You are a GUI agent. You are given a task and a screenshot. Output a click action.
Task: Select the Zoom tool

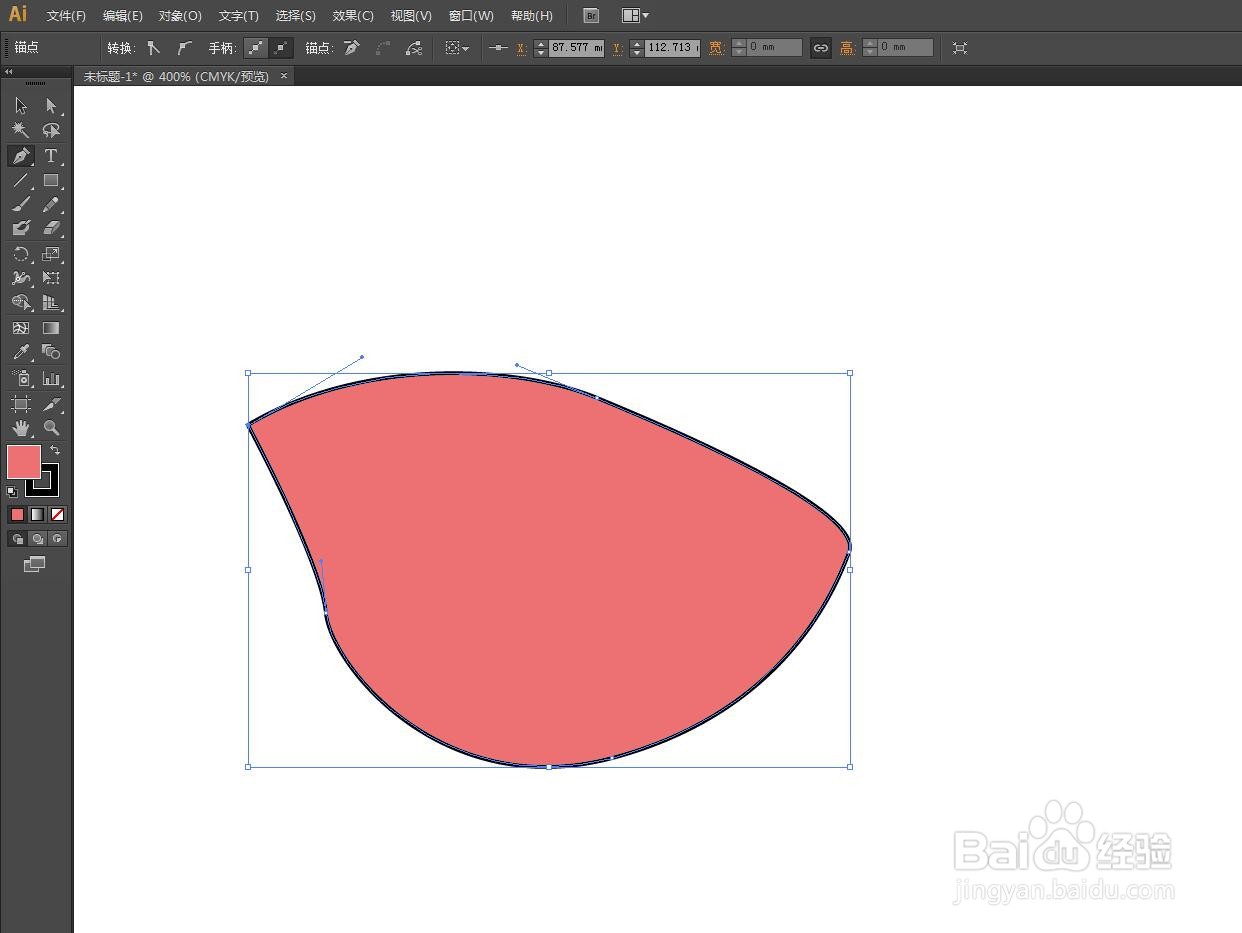(x=51, y=428)
